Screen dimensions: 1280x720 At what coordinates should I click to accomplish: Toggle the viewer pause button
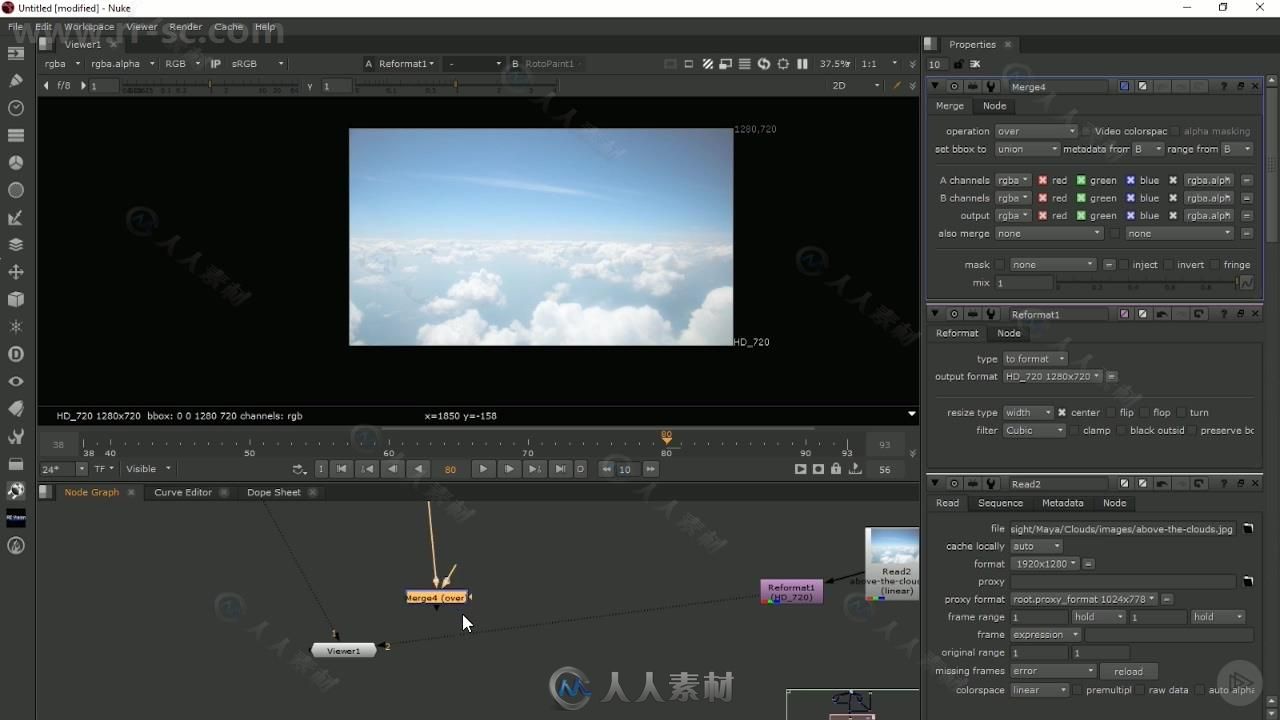(802, 64)
